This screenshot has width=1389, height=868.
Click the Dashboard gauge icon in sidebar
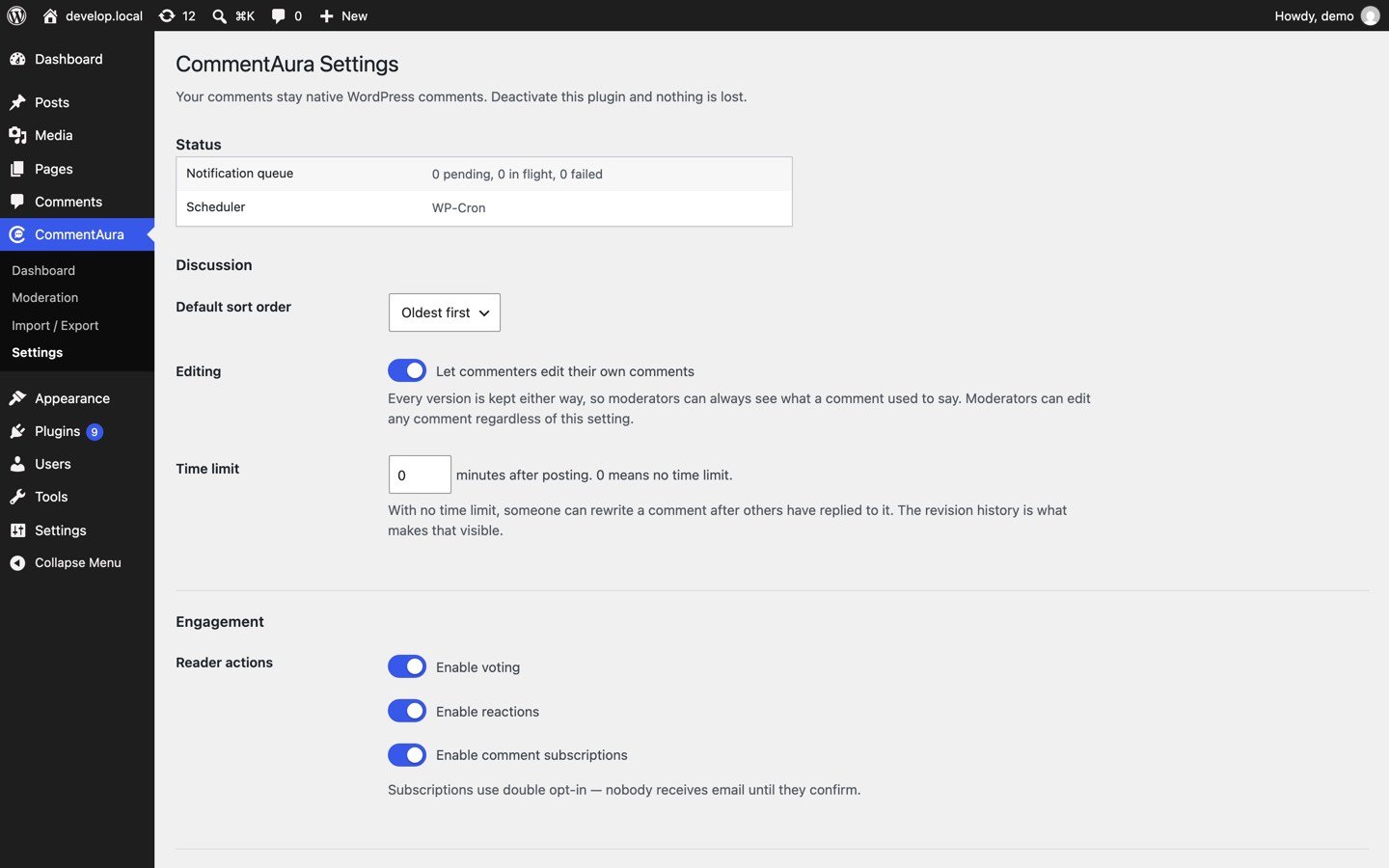17,59
